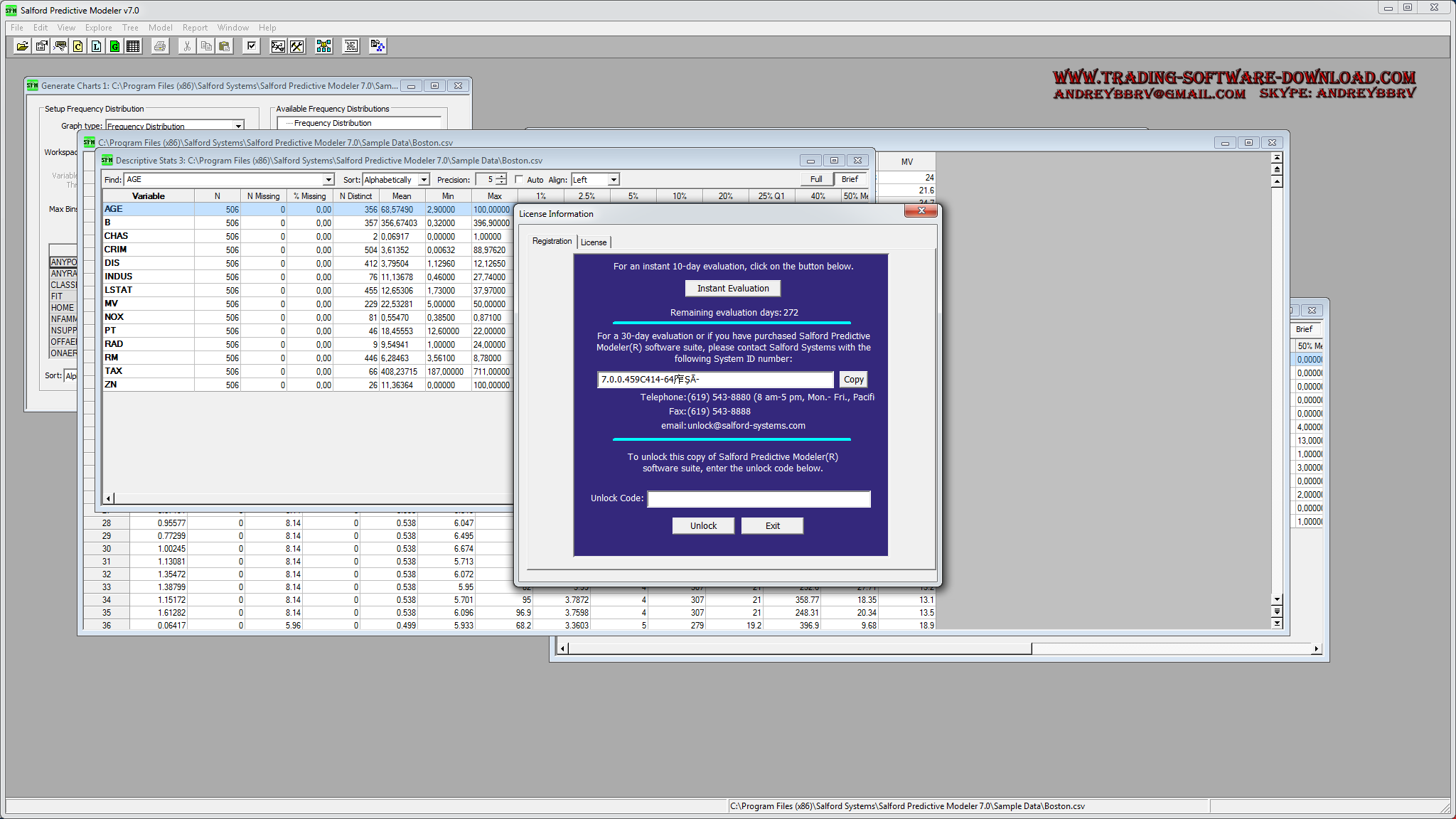Open the Sort Alphabetically dropdown
This screenshot has height=819, width=1456.
pos(424,180)
